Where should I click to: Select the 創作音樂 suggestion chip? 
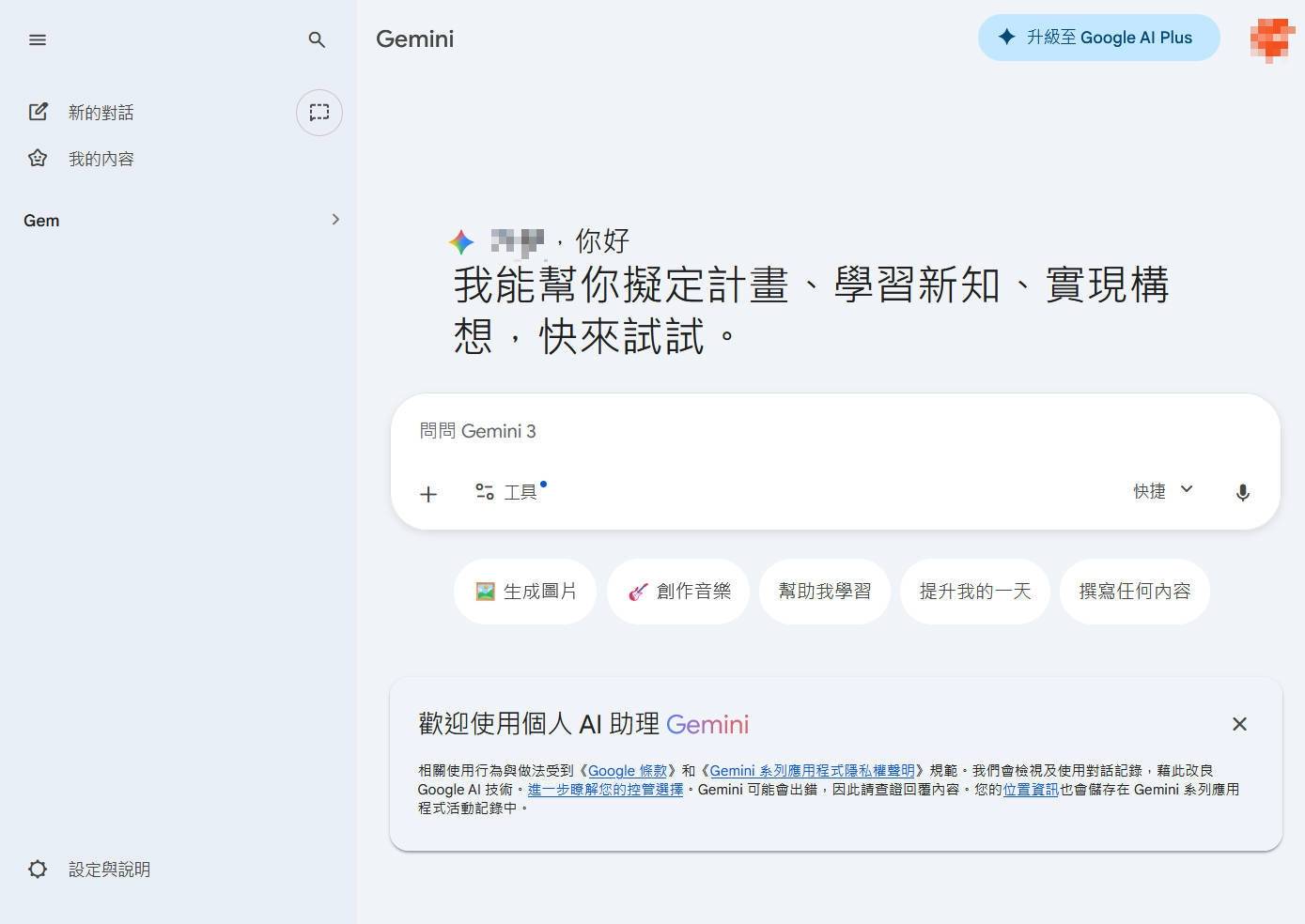[678, 592]
